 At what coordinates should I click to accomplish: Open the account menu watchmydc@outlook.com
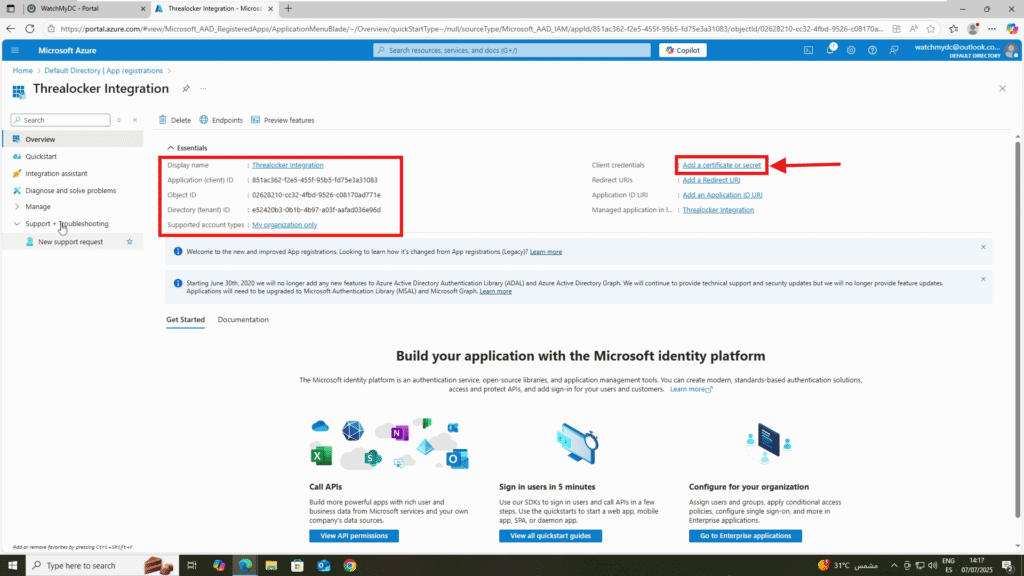pos(966,50)
